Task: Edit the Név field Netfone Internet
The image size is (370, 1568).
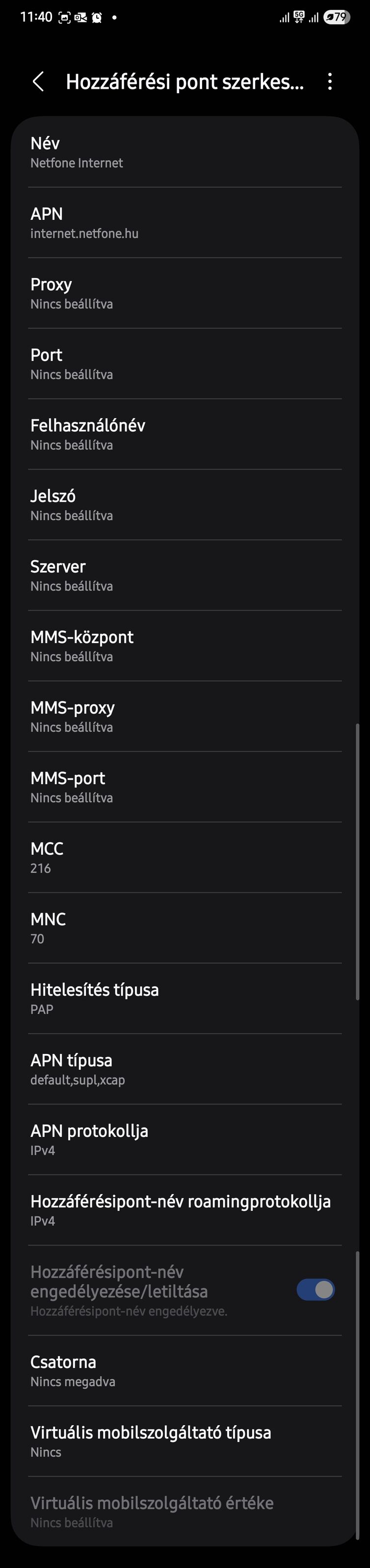Action: coord(185,152)
